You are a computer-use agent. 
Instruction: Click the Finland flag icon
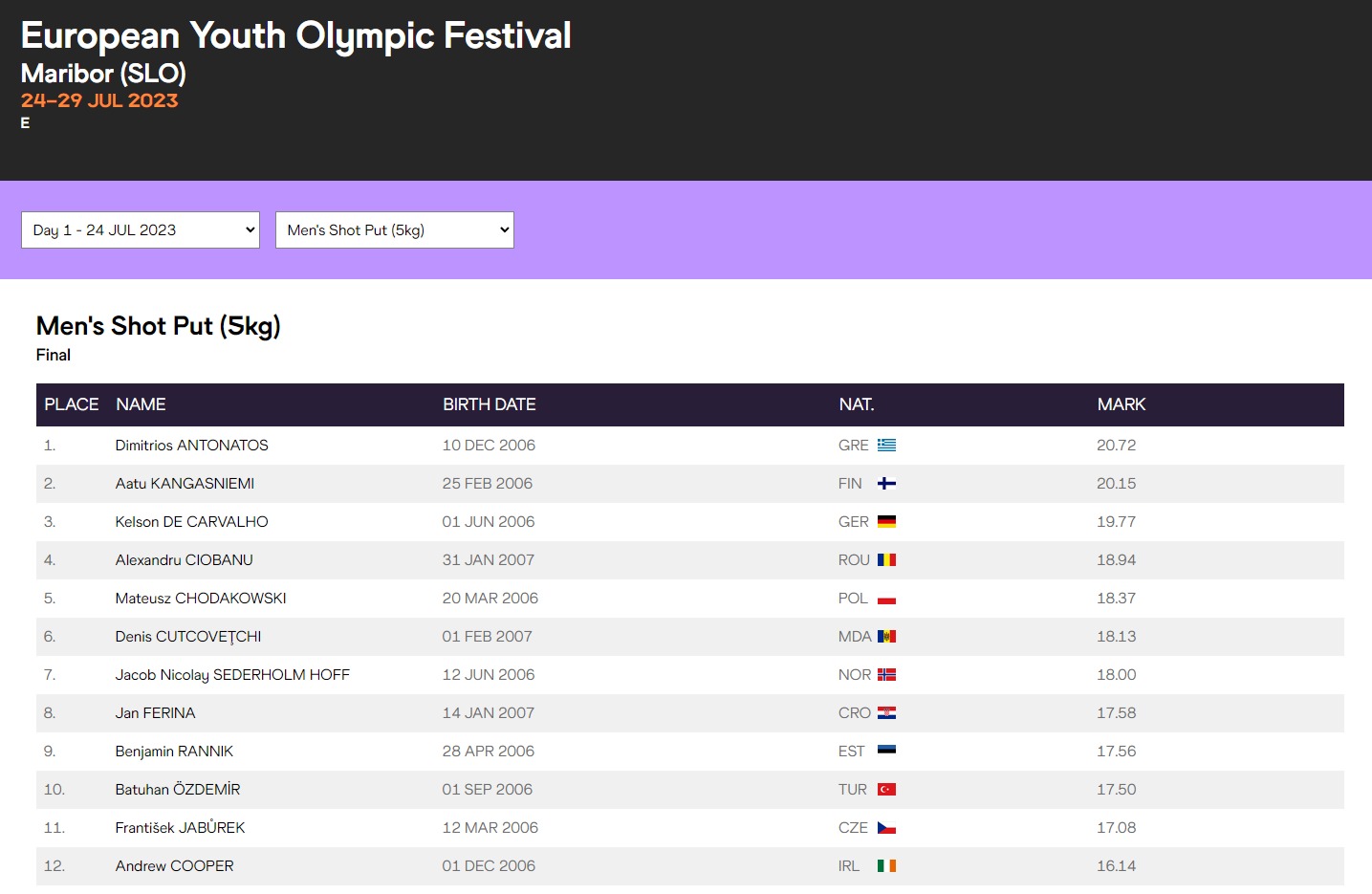[886, 483]
